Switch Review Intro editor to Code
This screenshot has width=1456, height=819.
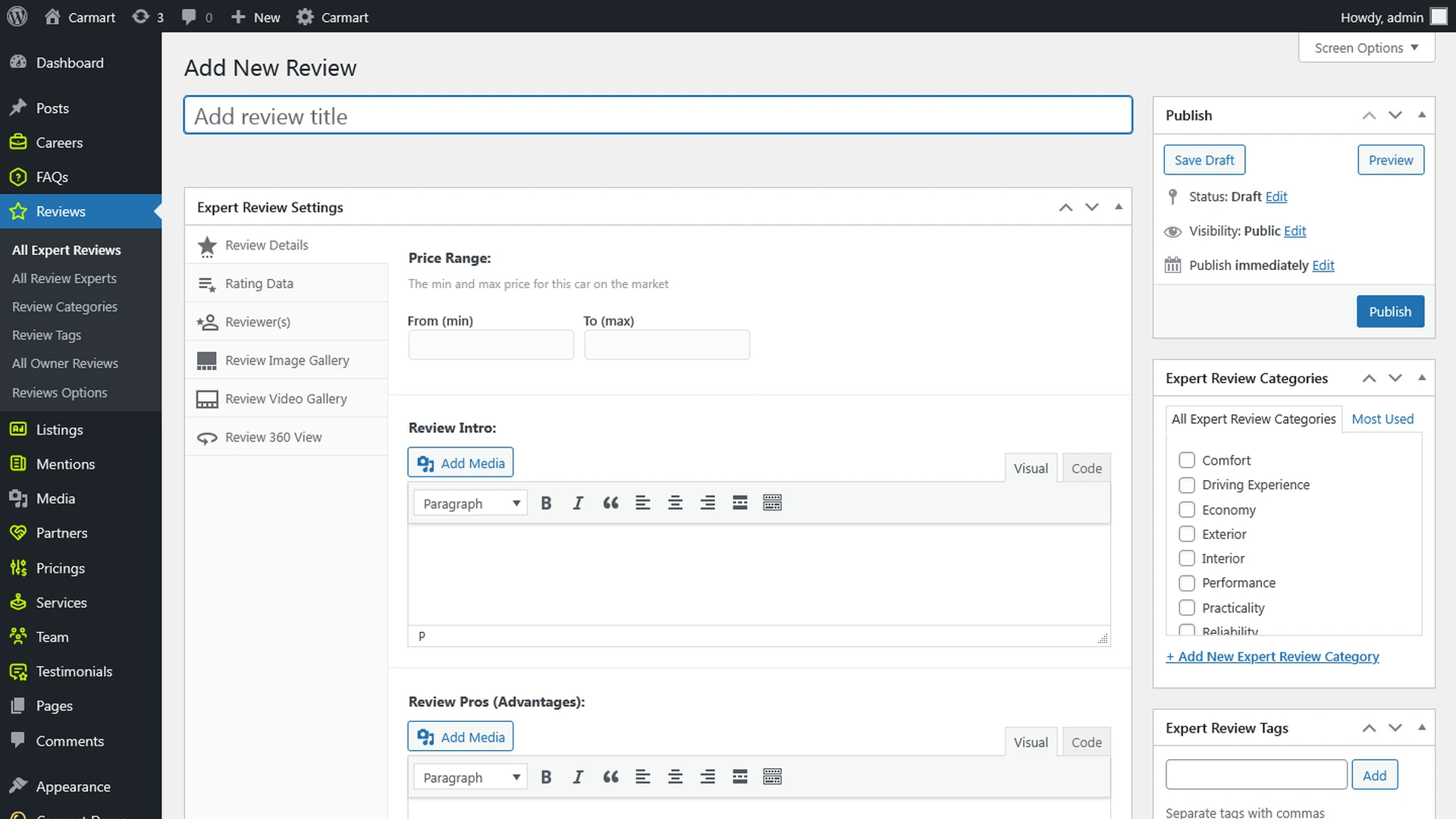(1087, 468)
